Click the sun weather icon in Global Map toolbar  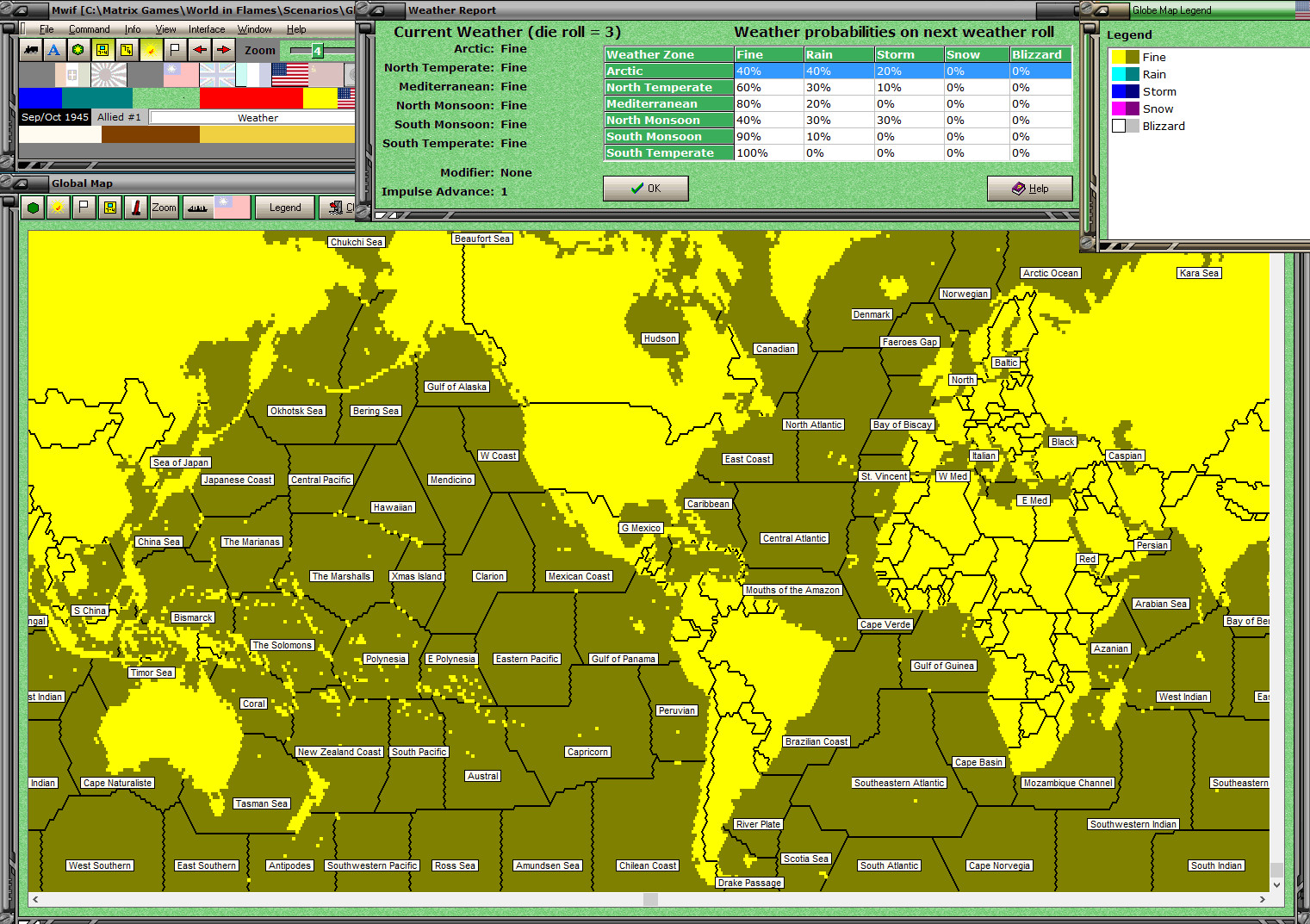[58, 208]
